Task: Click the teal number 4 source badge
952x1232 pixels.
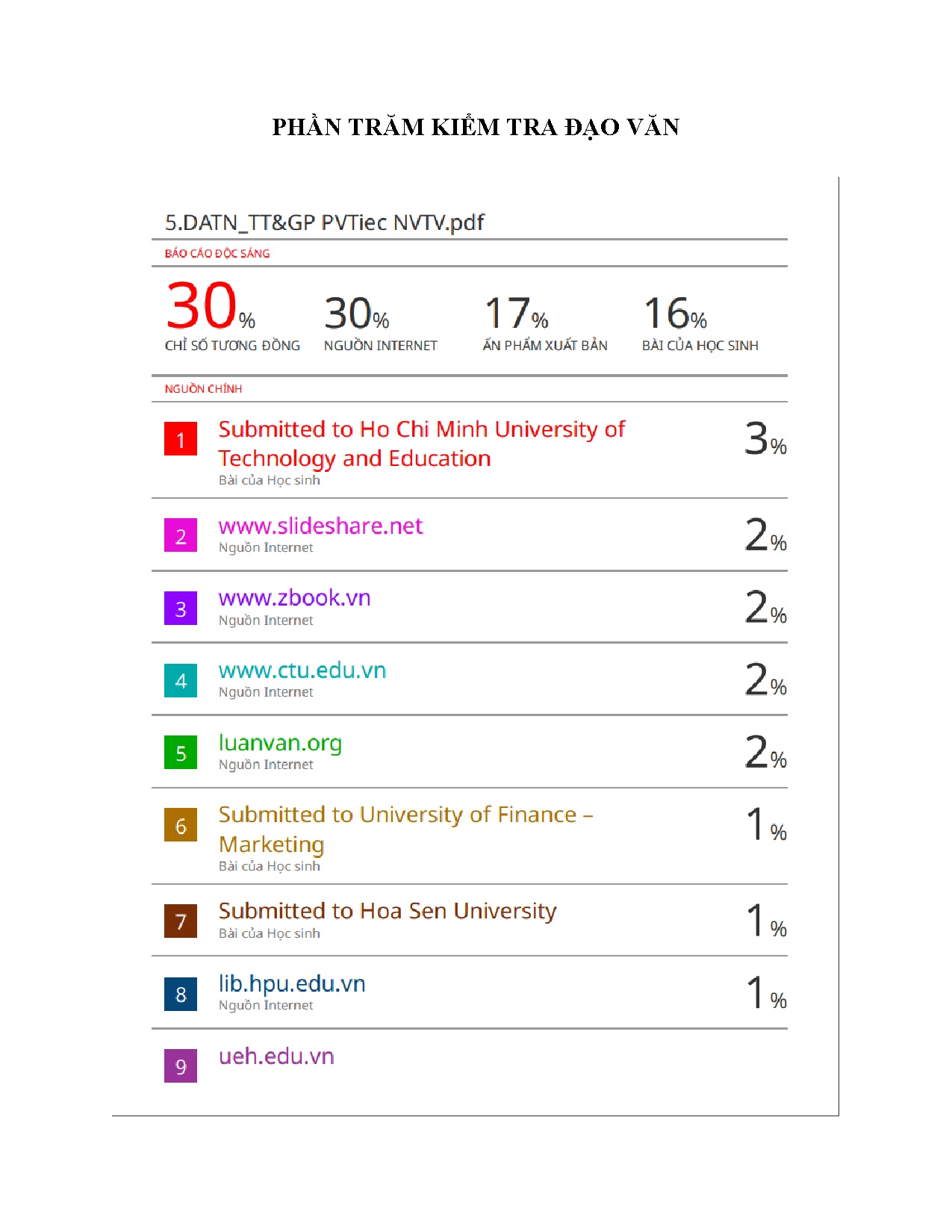Action: click(181, 680)
